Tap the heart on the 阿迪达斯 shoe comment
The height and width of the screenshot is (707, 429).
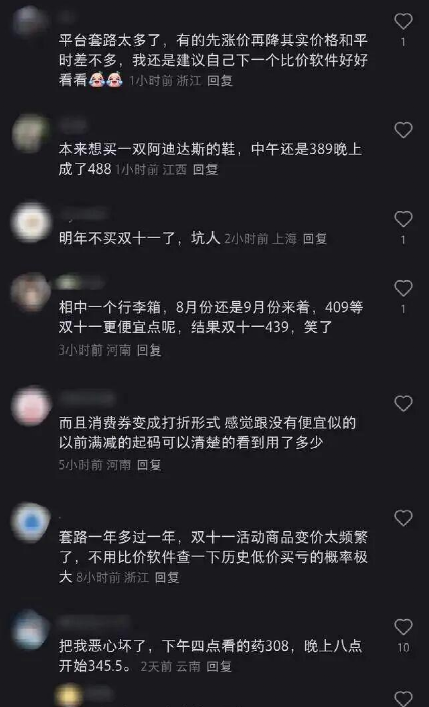(x=403, y=130)
